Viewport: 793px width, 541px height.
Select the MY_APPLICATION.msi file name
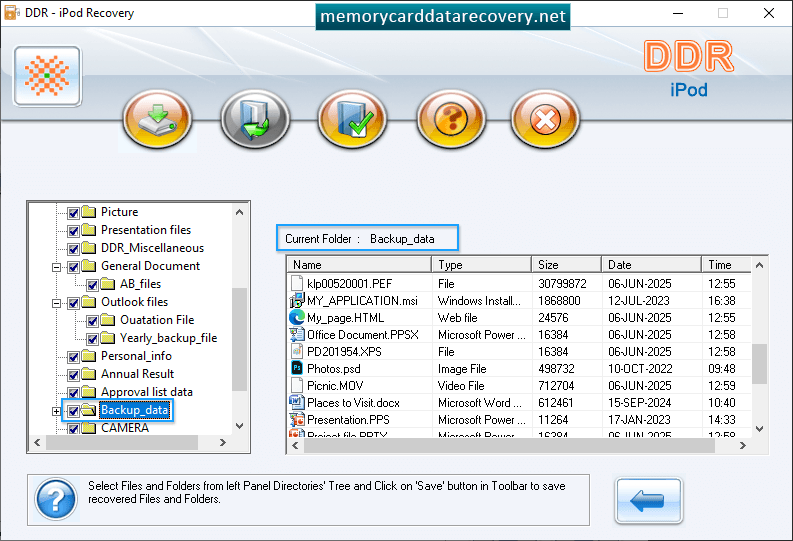[362, 301]
